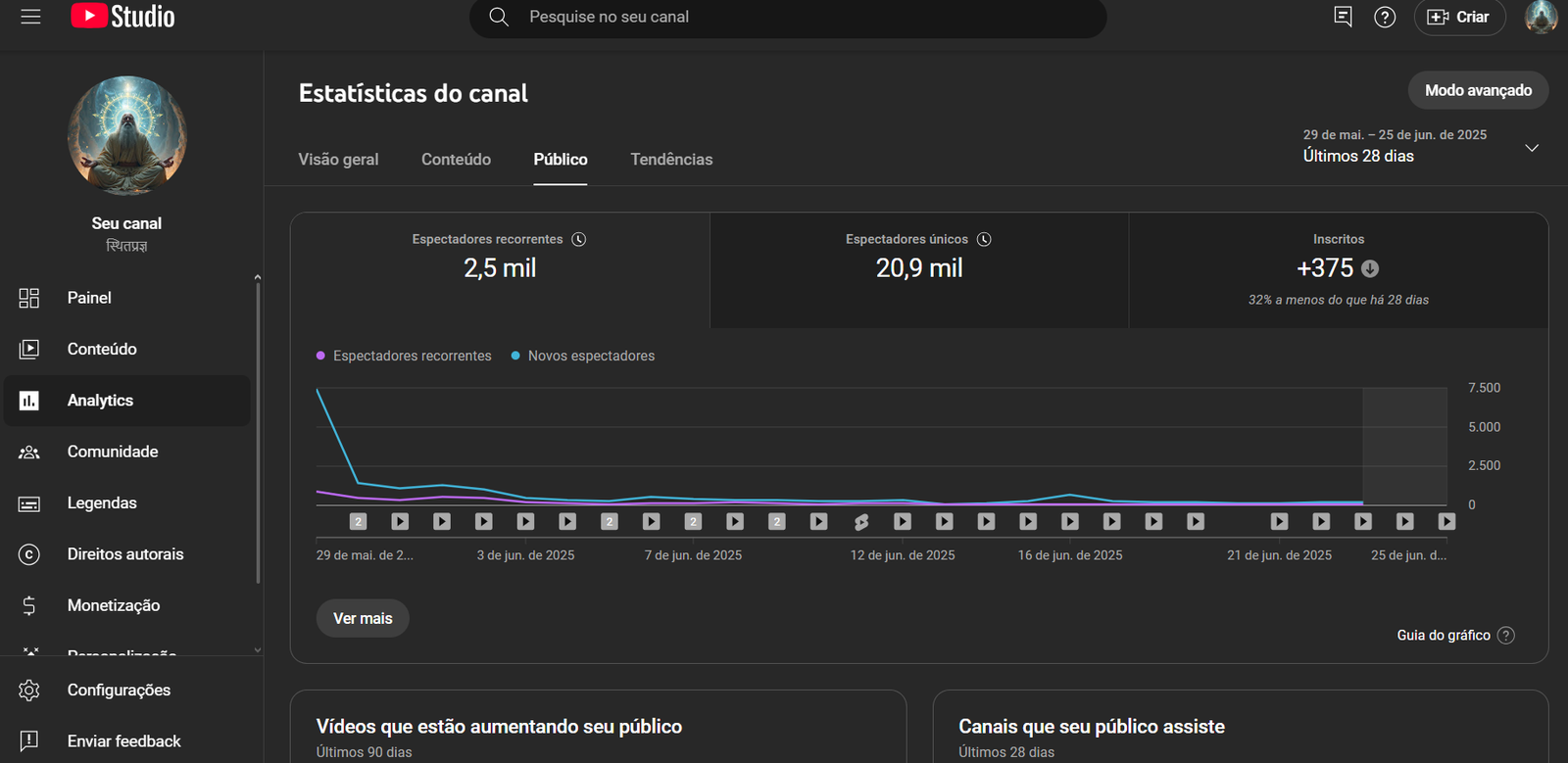Focus the Pesquise no seu canal search field
Viewport: 1568px width, 763px height.
pos(788,17)
